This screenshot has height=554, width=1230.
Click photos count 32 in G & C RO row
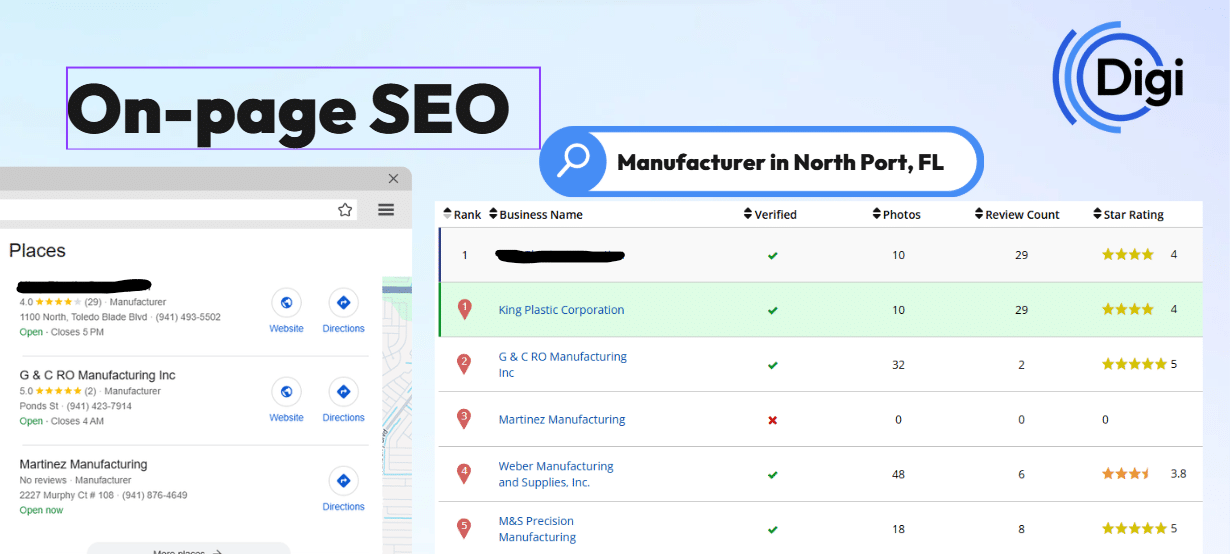(898, 364)
